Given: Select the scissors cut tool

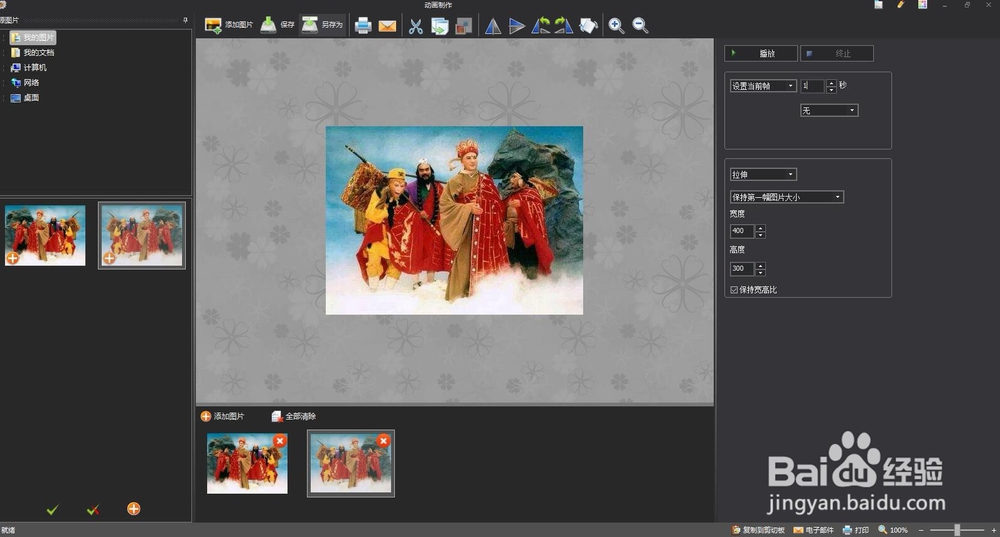Looking at the screenshot, I should (415, 26).
